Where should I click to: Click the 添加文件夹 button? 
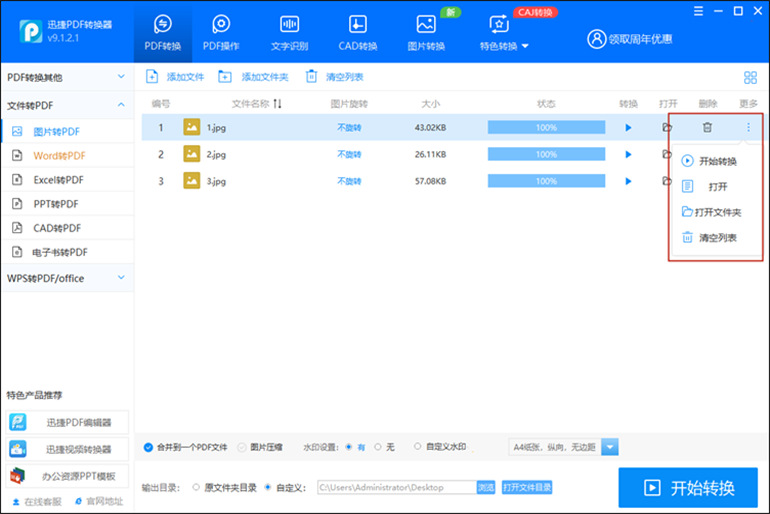[253, 77]
